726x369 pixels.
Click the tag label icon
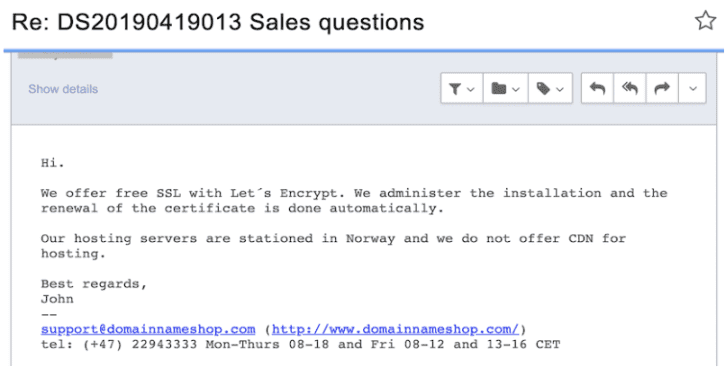click(x=543, y=88)
